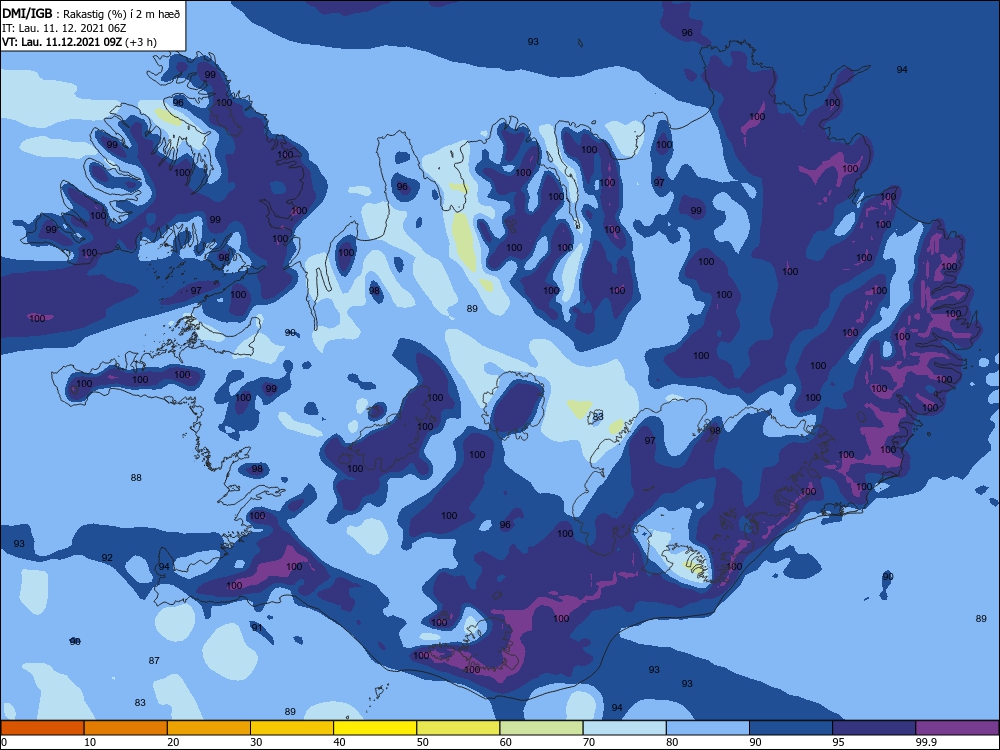Image resolution: width=1000 pixels, height=750 pixels.
Task: Click the '87' value on the map
Action: pos(154,661)
